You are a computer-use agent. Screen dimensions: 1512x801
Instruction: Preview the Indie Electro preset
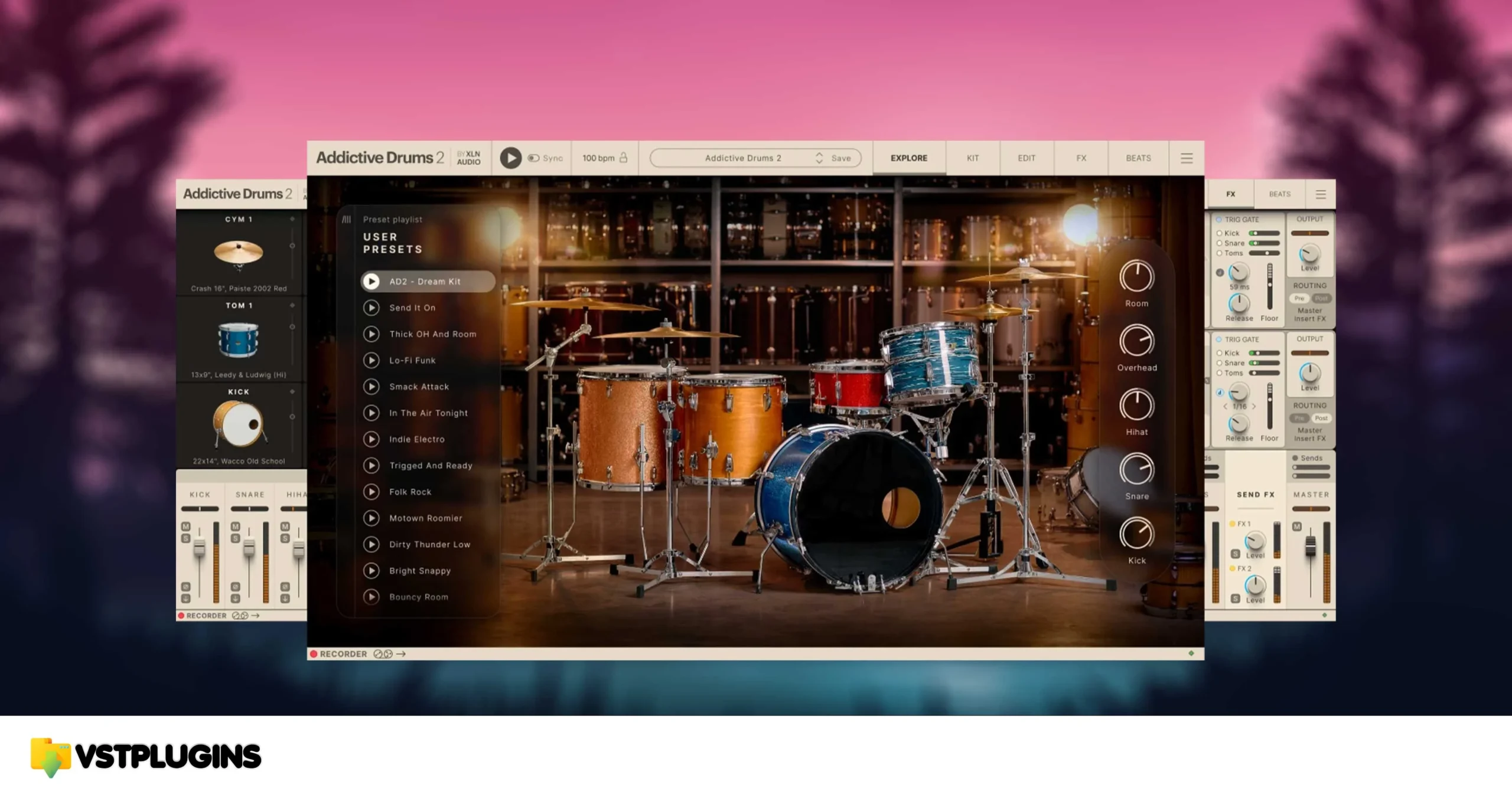click(371, 439)
